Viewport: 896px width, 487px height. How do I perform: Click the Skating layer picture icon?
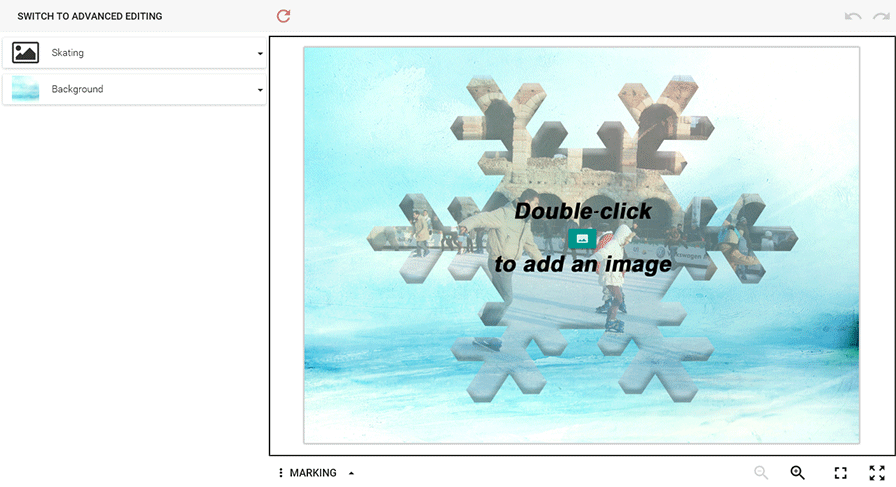(x=26, y=53)
